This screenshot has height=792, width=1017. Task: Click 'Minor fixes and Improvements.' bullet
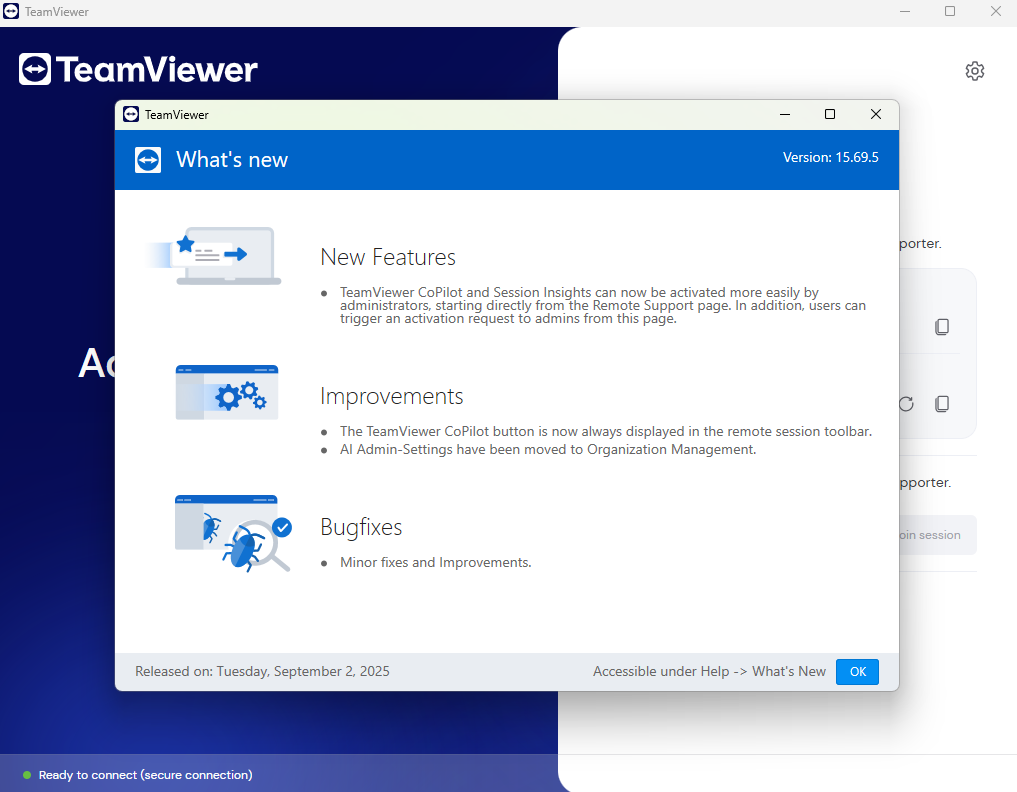435,562
